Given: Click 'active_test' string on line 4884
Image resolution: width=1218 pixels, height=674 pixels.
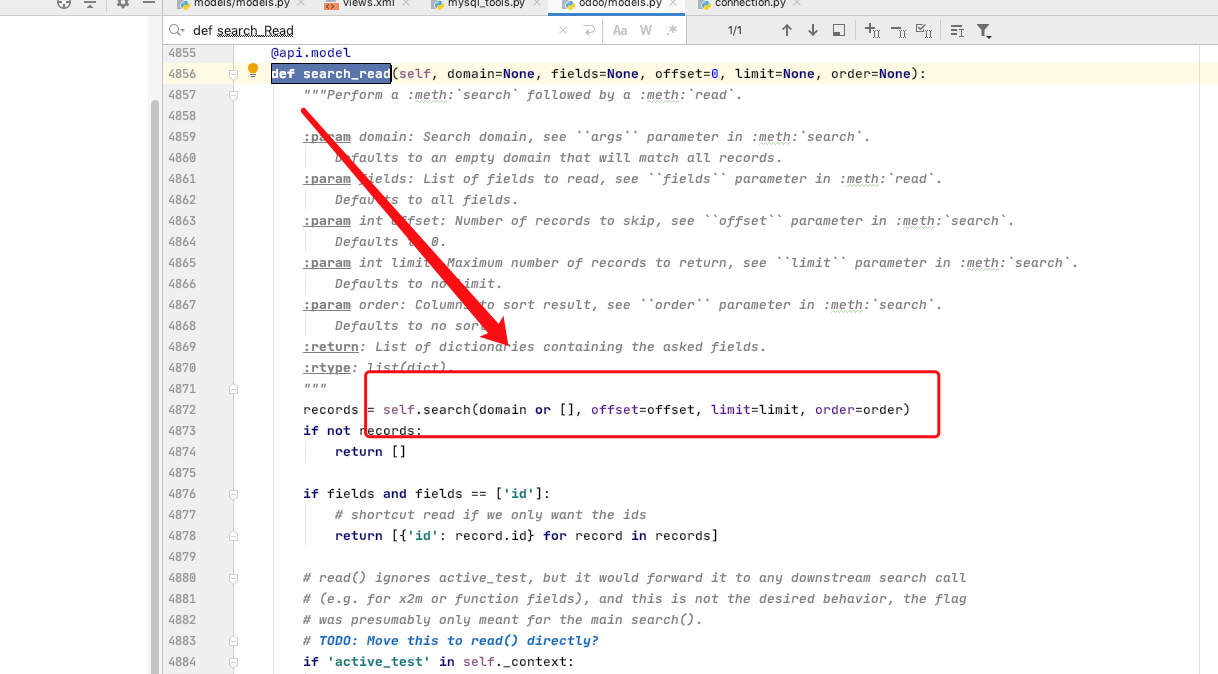Looking at the screenshot, I should click(379, 662).
